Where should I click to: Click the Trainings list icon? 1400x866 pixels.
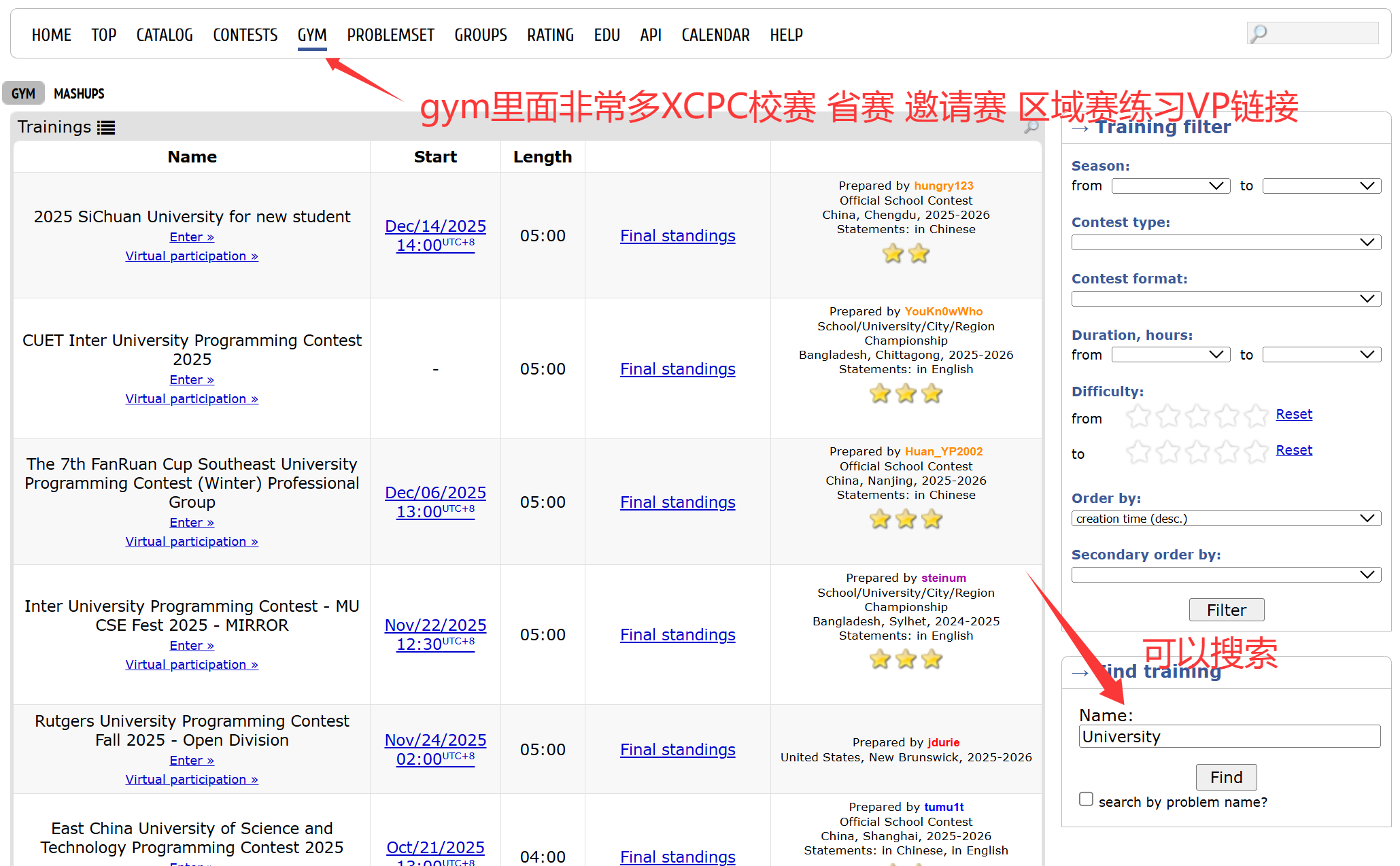(106, 127)
